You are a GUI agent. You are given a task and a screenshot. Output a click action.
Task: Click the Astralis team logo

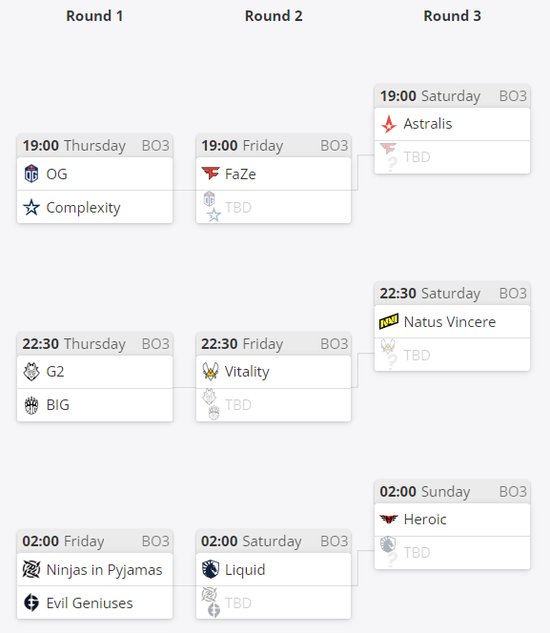click(x=389, y=124)
